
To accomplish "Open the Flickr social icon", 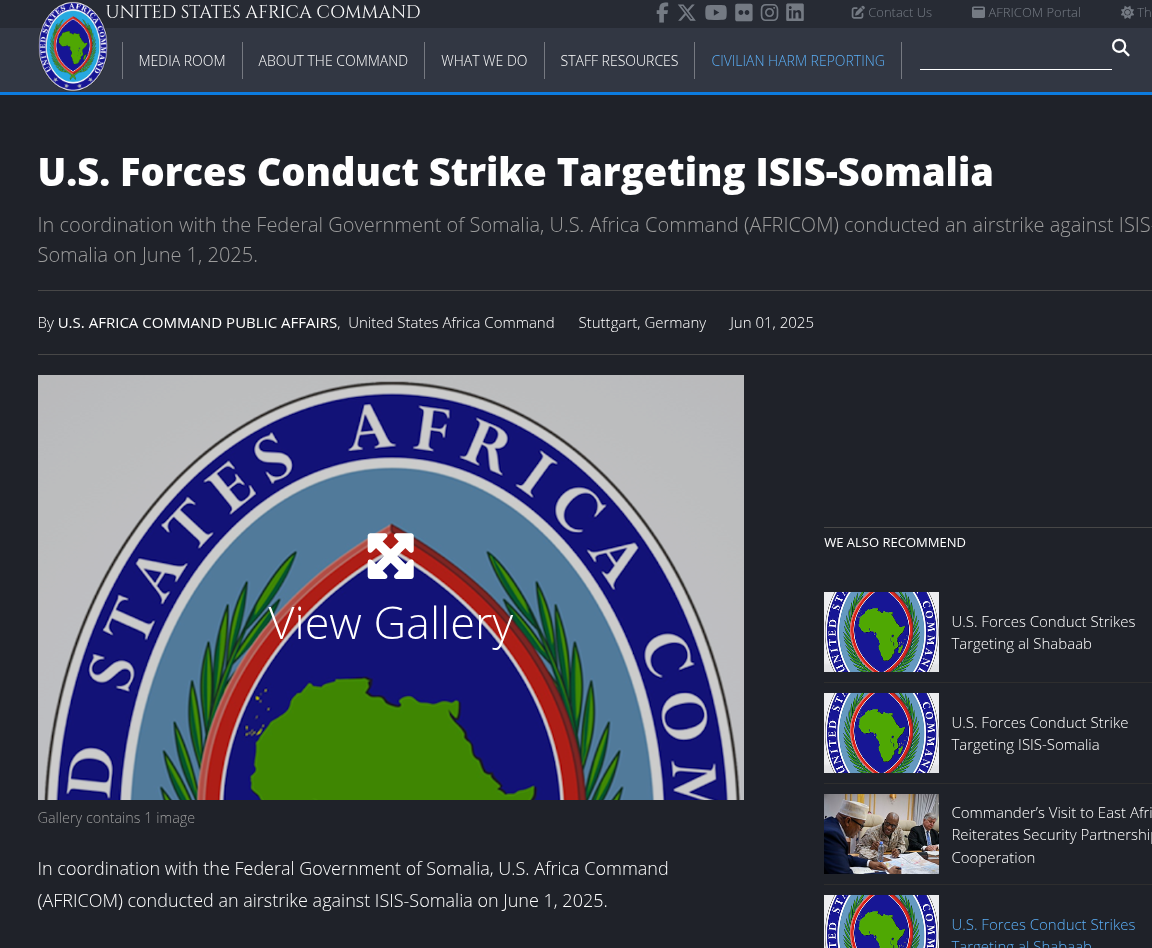I will [744, 12].
